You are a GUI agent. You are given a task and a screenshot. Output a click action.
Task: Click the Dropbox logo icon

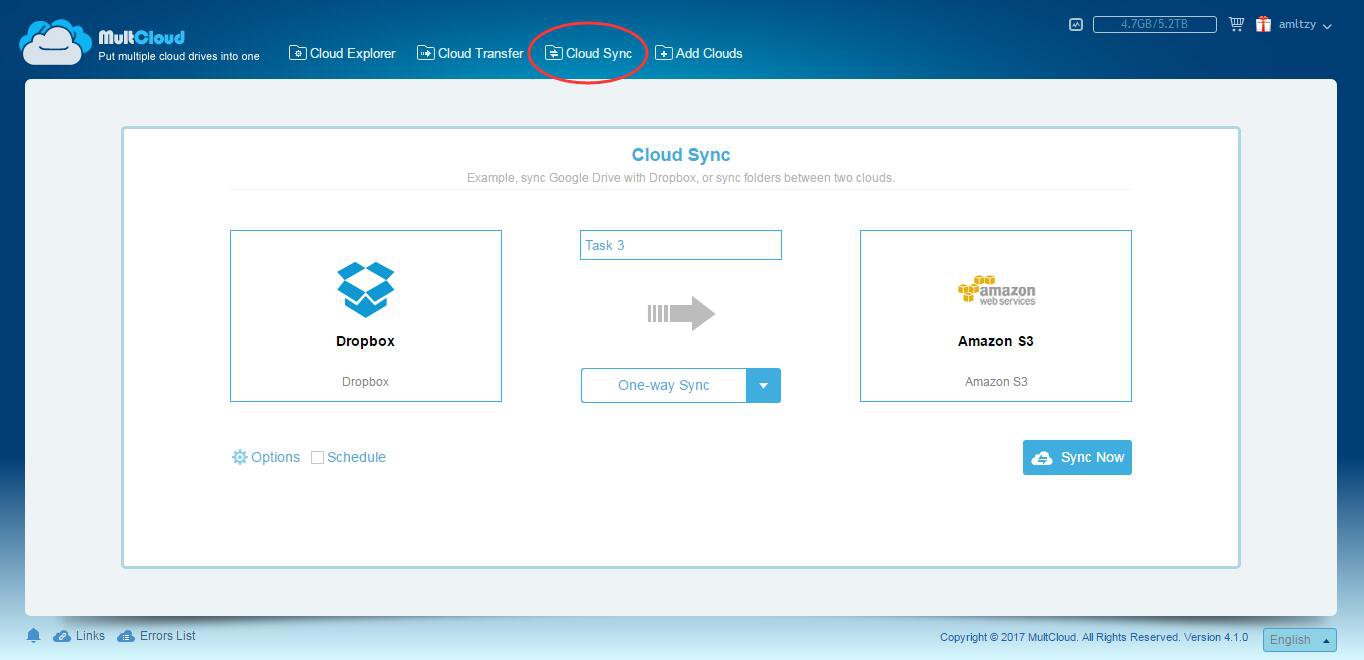[x=366, y=290]
